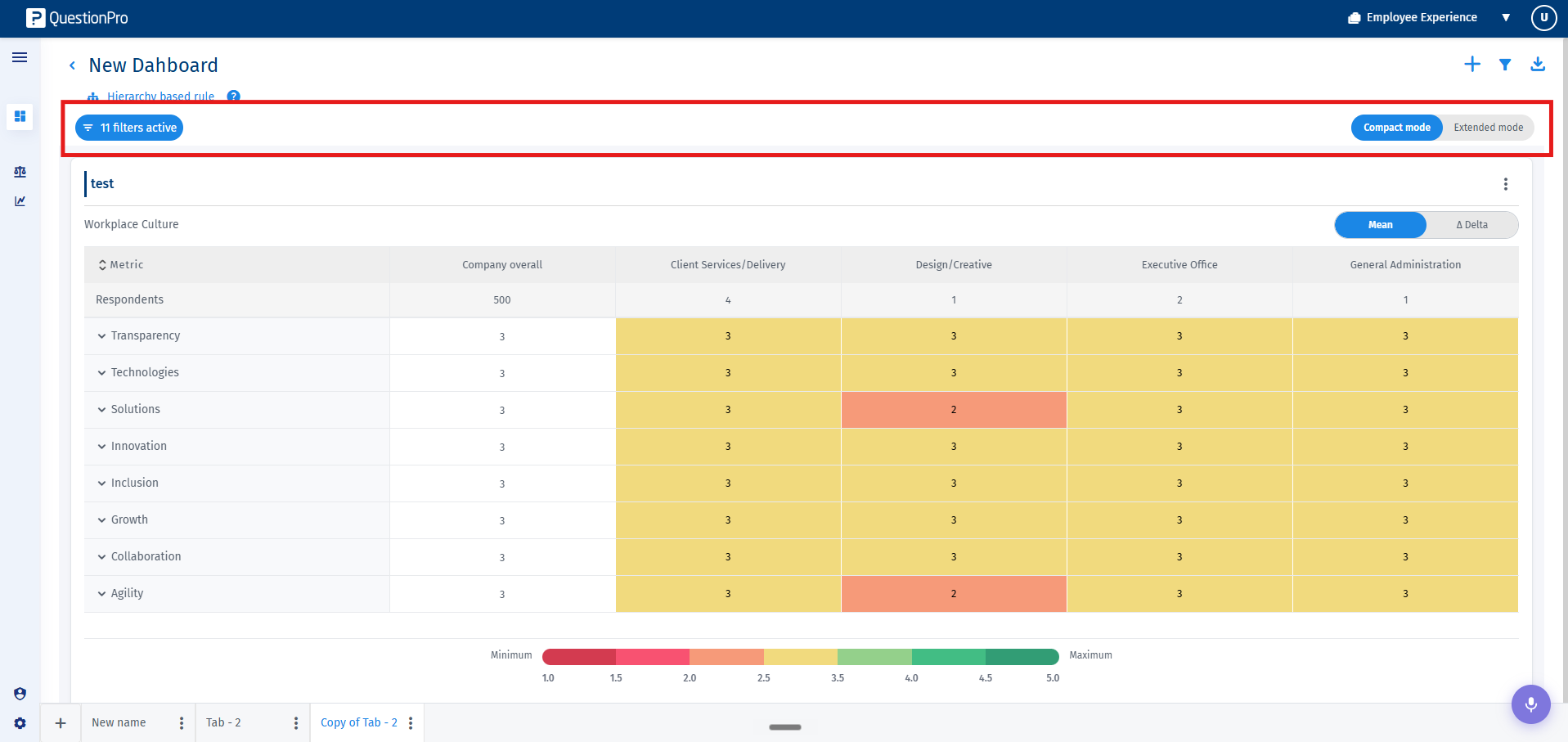The image size is (1568, 742).
Task: Open the hamburger navigation menu
Action: point(20,57)
